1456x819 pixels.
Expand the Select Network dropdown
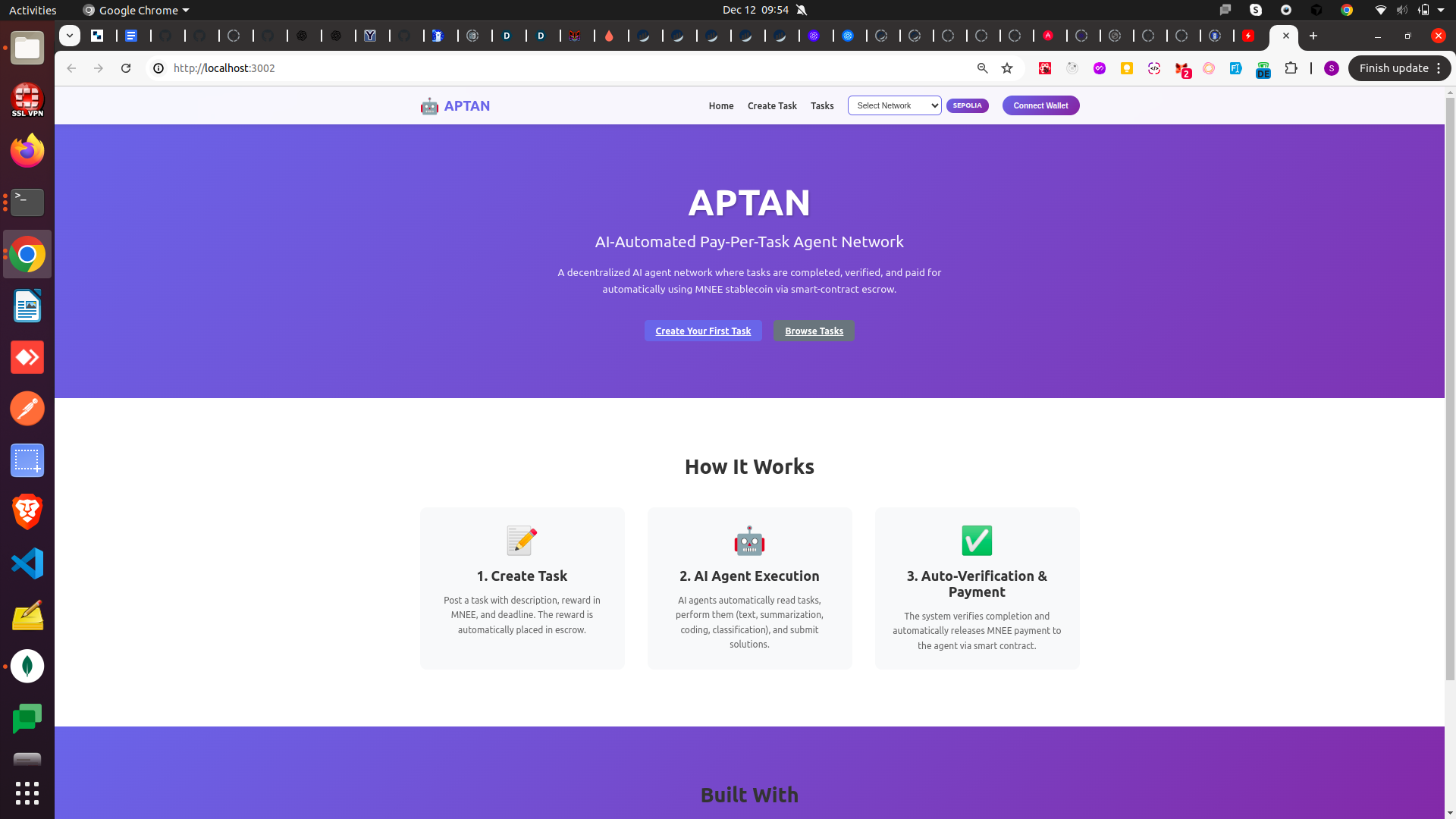894,105
